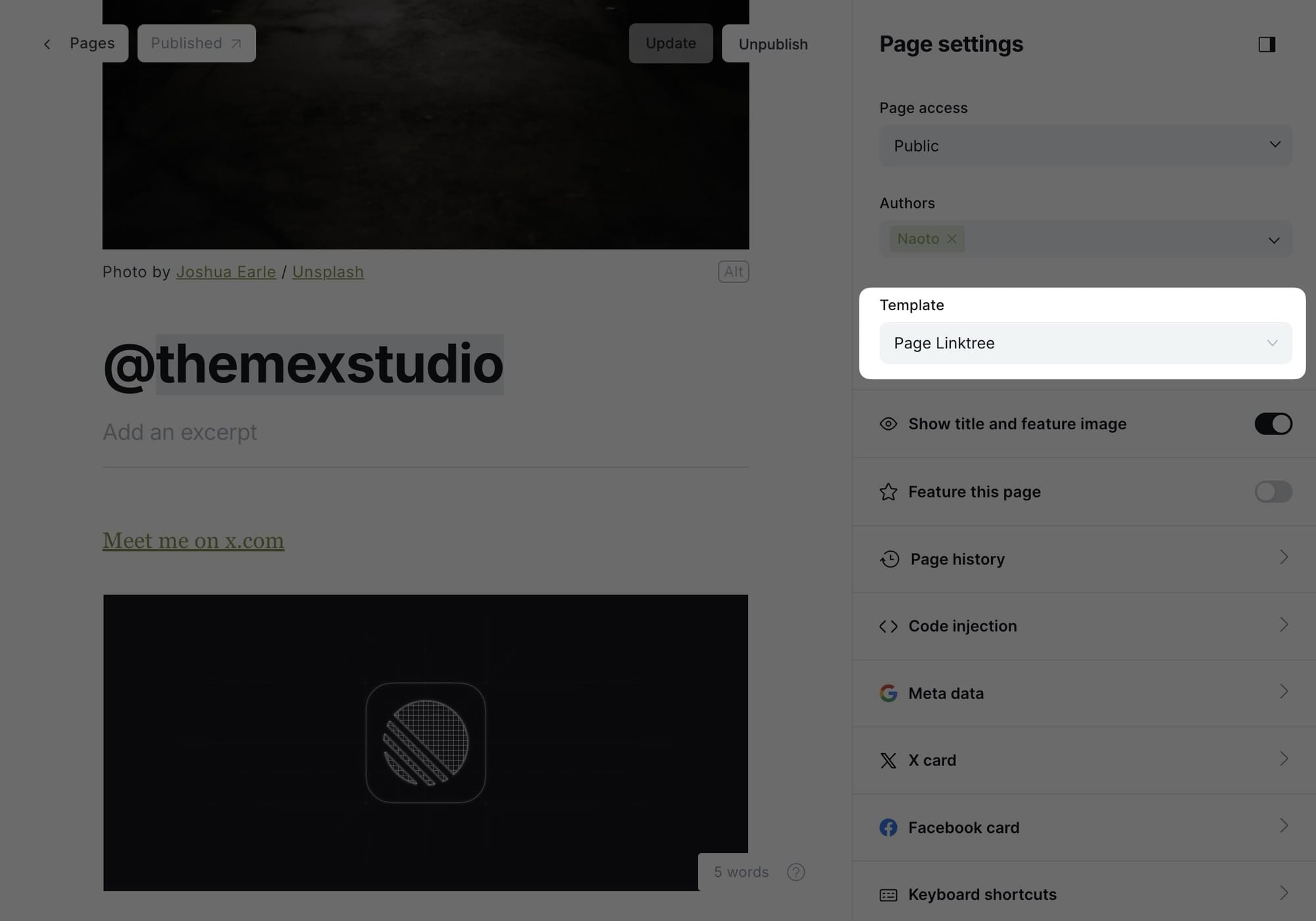Open Page history
The image size is (1316, 921).
[x=1084, y=559]
